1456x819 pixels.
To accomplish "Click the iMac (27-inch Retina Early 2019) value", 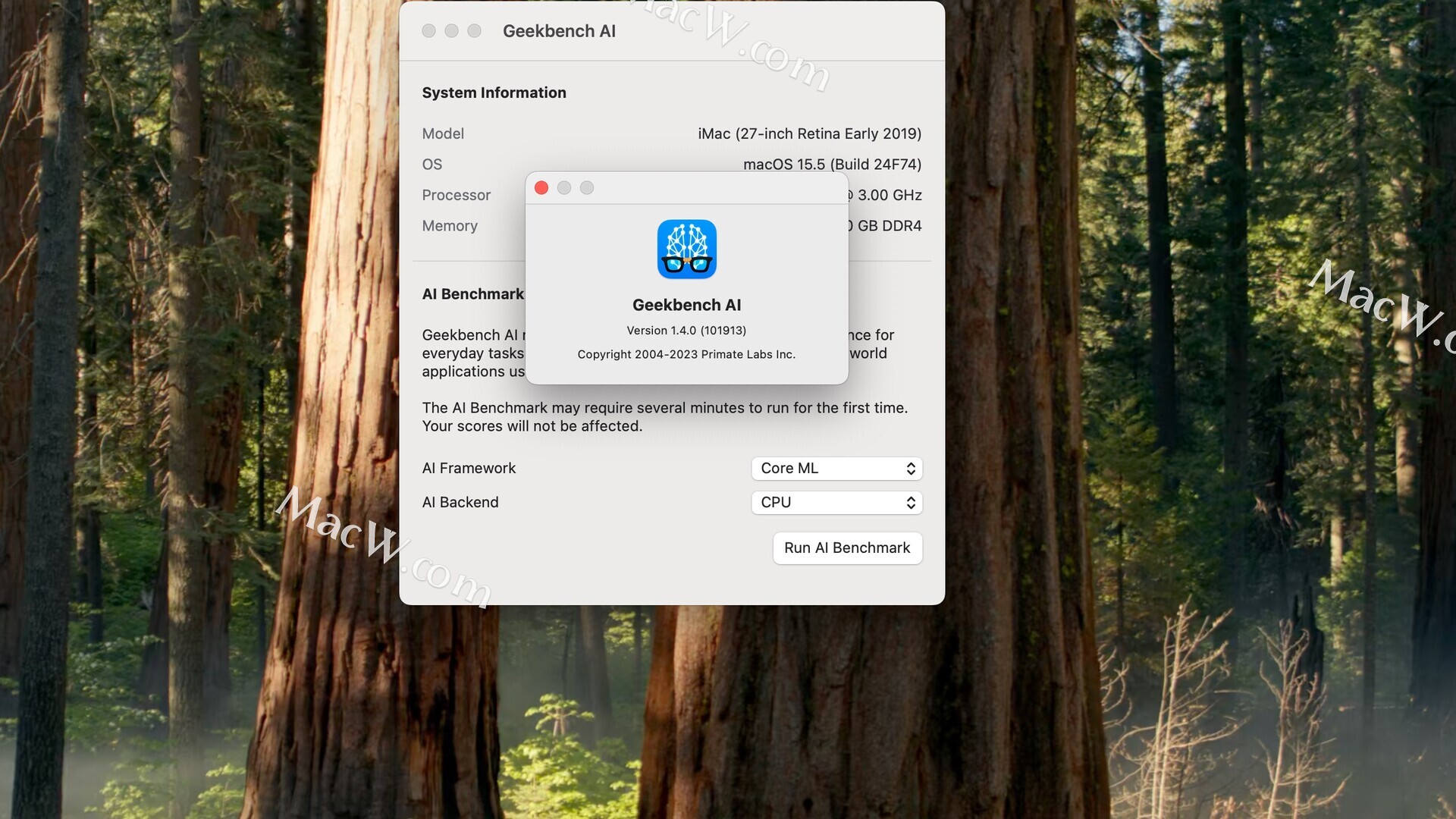I will coord(809,133).
